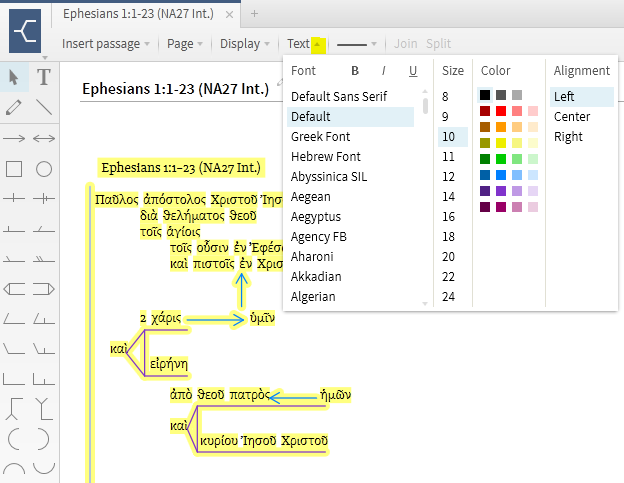Close the Ephesians 1:1-23 tab
Viewport: 624px width, 483px height.
(x=229, y=15)
